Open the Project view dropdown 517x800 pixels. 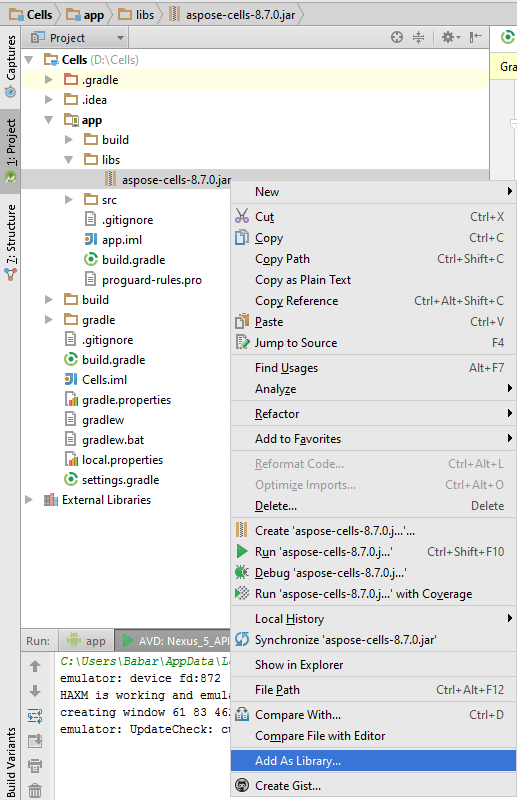tap(77, 38)
